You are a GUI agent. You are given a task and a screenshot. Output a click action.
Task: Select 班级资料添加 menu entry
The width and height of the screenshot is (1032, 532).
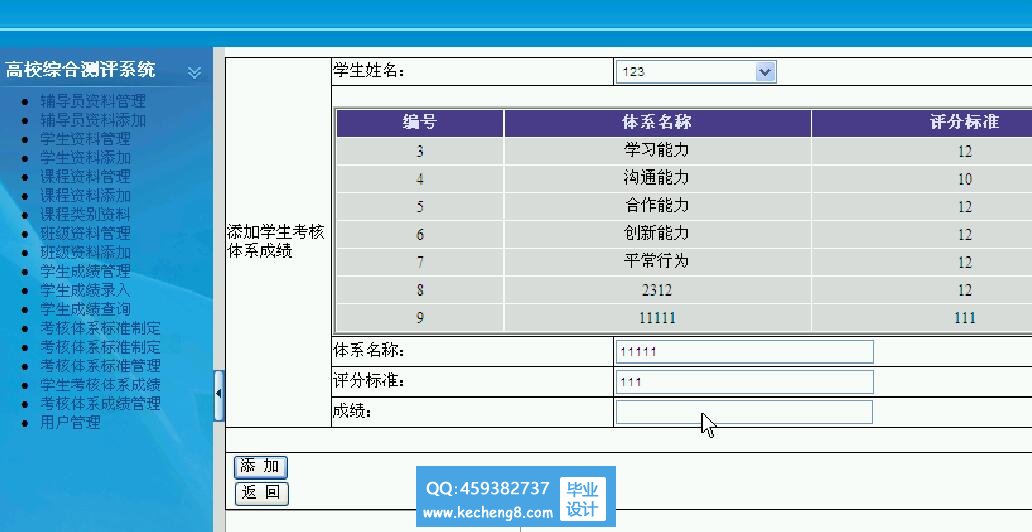click(86, 252)
